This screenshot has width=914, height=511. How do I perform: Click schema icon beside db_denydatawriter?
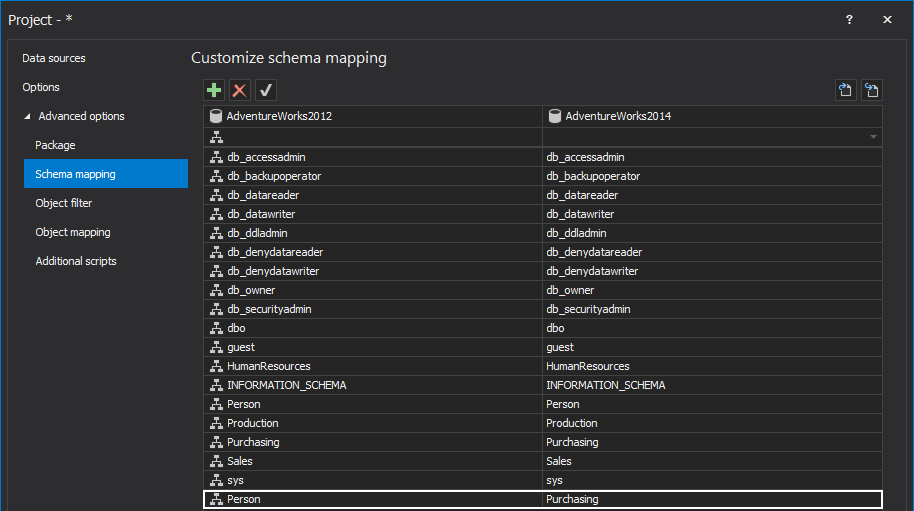click(216, 271)
